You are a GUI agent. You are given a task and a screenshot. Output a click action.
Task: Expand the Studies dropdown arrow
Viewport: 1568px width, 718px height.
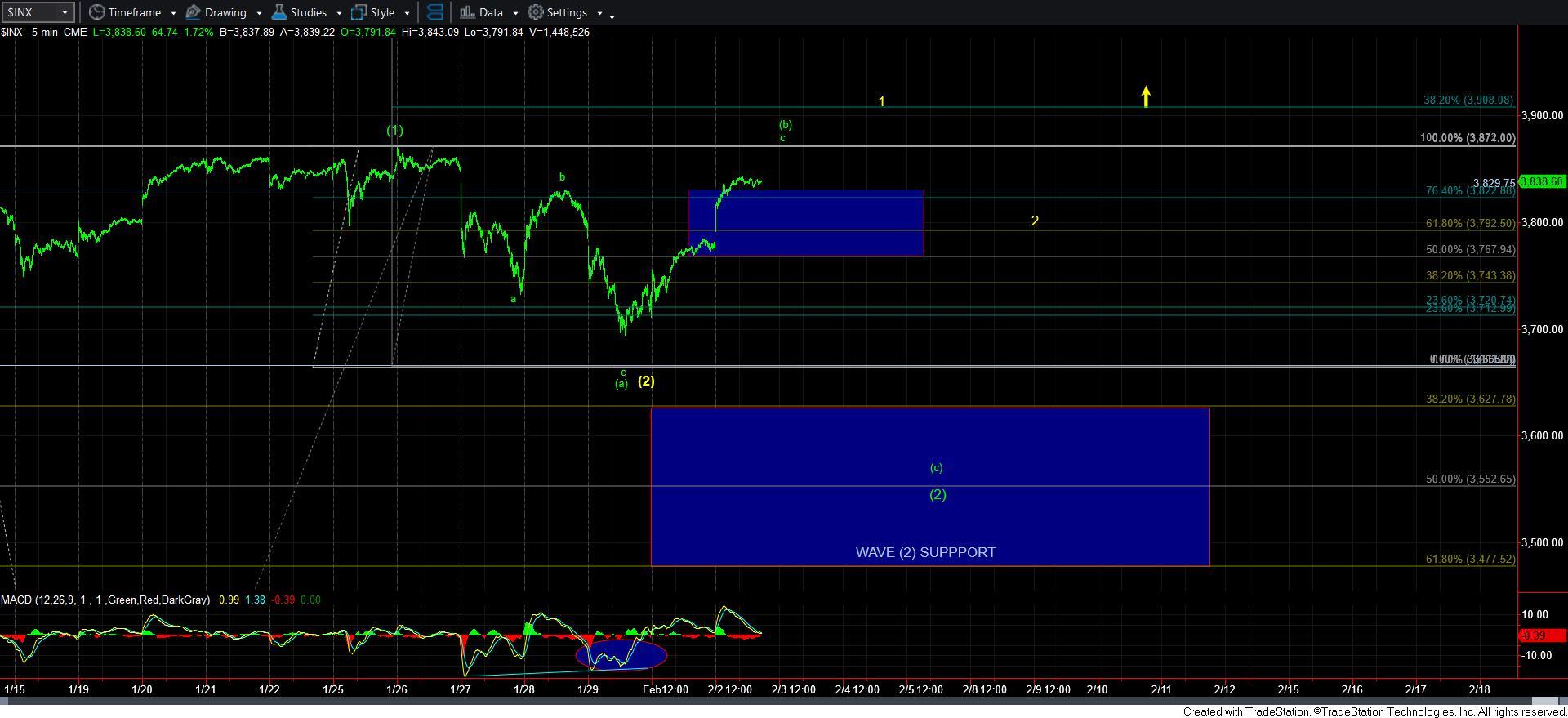[339, 13]
